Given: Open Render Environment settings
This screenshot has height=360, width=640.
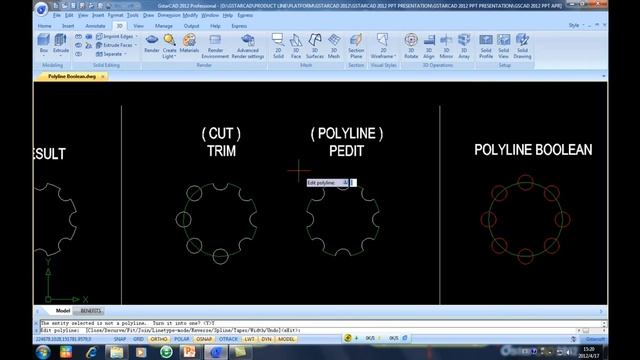Looking at the screenshot, I should pos(215,46).
